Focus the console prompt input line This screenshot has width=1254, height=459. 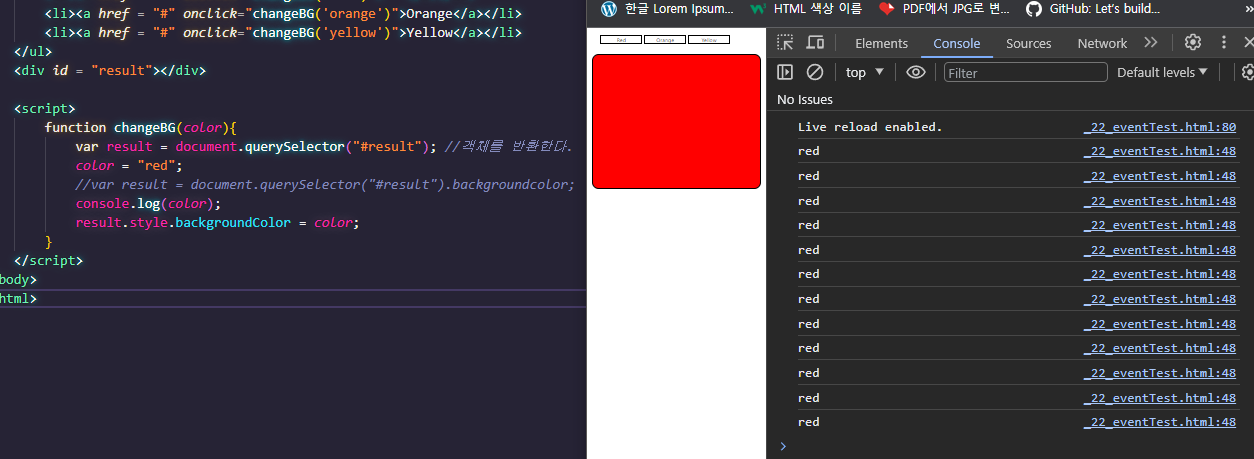click(x=1015, y=446)
